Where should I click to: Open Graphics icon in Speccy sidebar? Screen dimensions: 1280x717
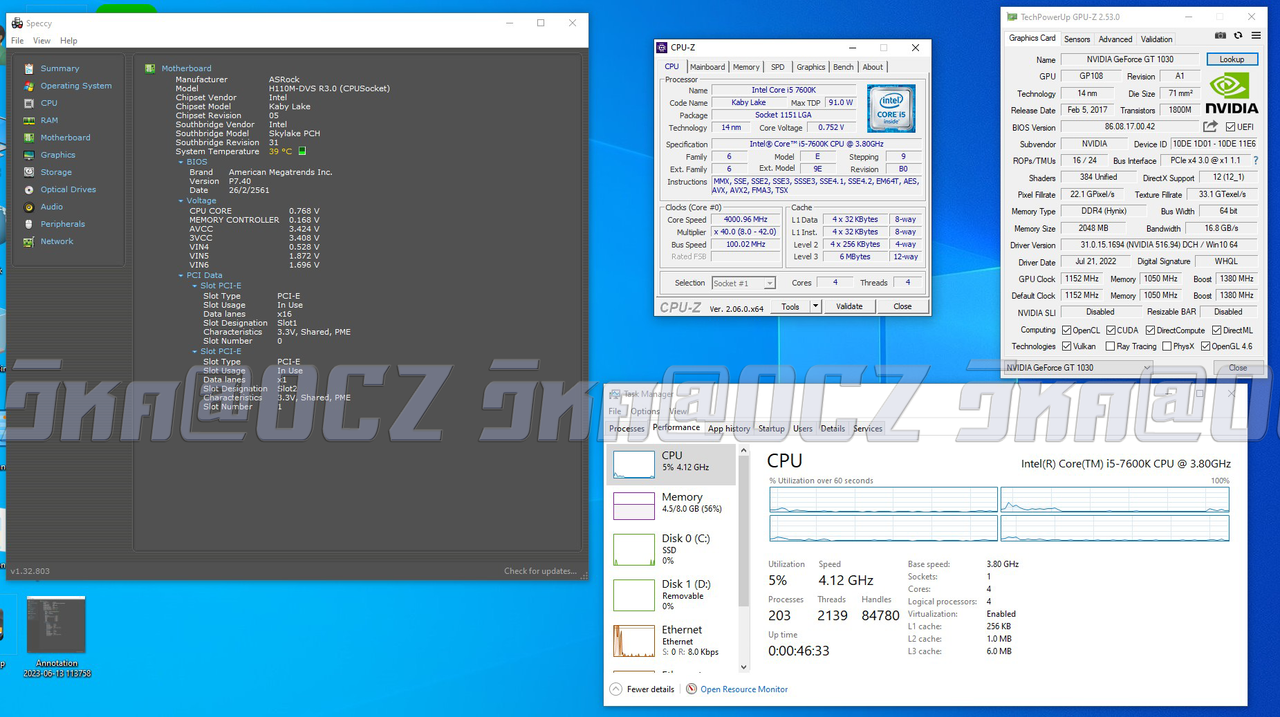(x=28, y=155)
